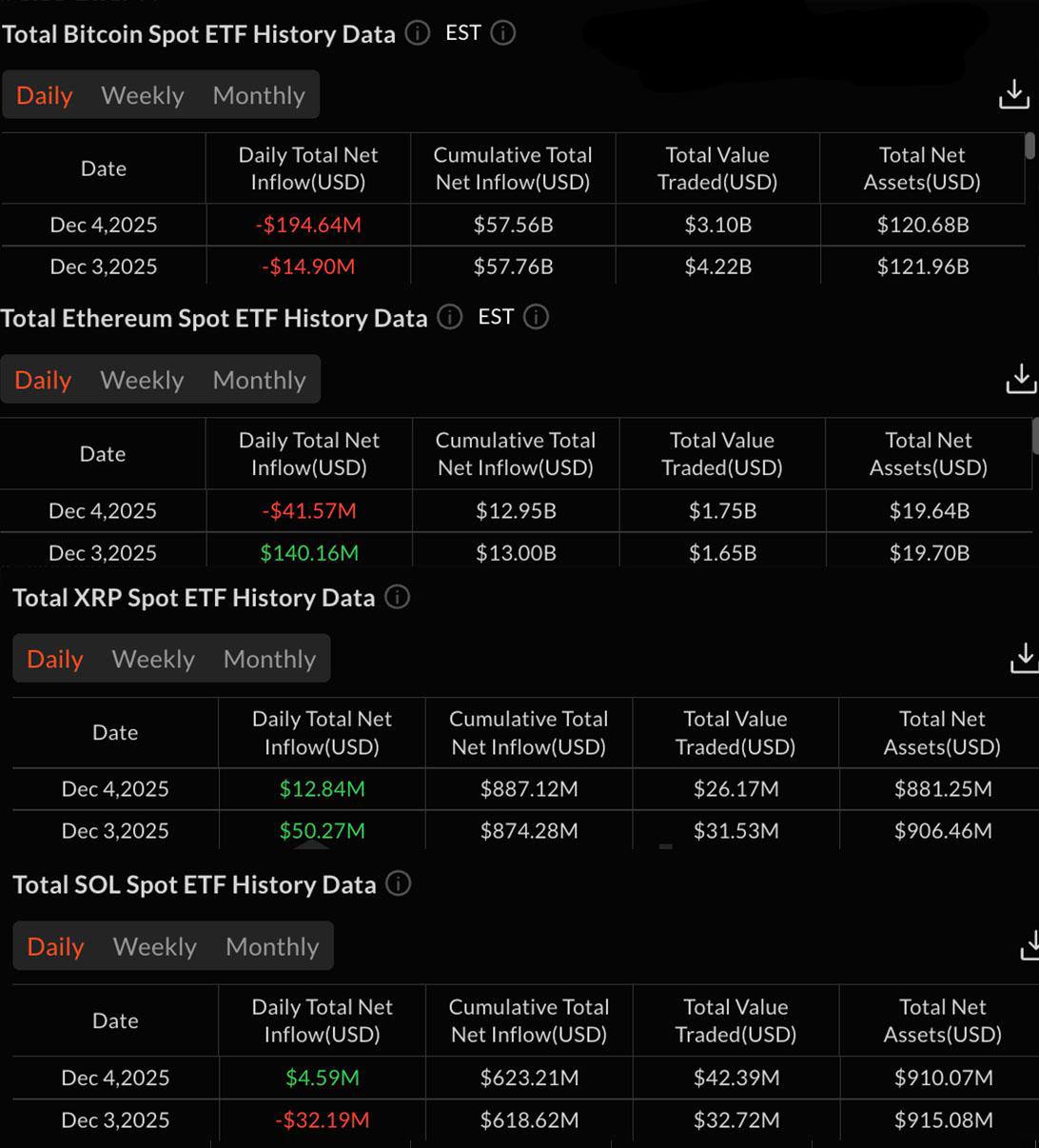Screen dimensions: 1039x1148
Task: Click the Ethereum table vertical scrollbar
Action: tap(1035, 436)
